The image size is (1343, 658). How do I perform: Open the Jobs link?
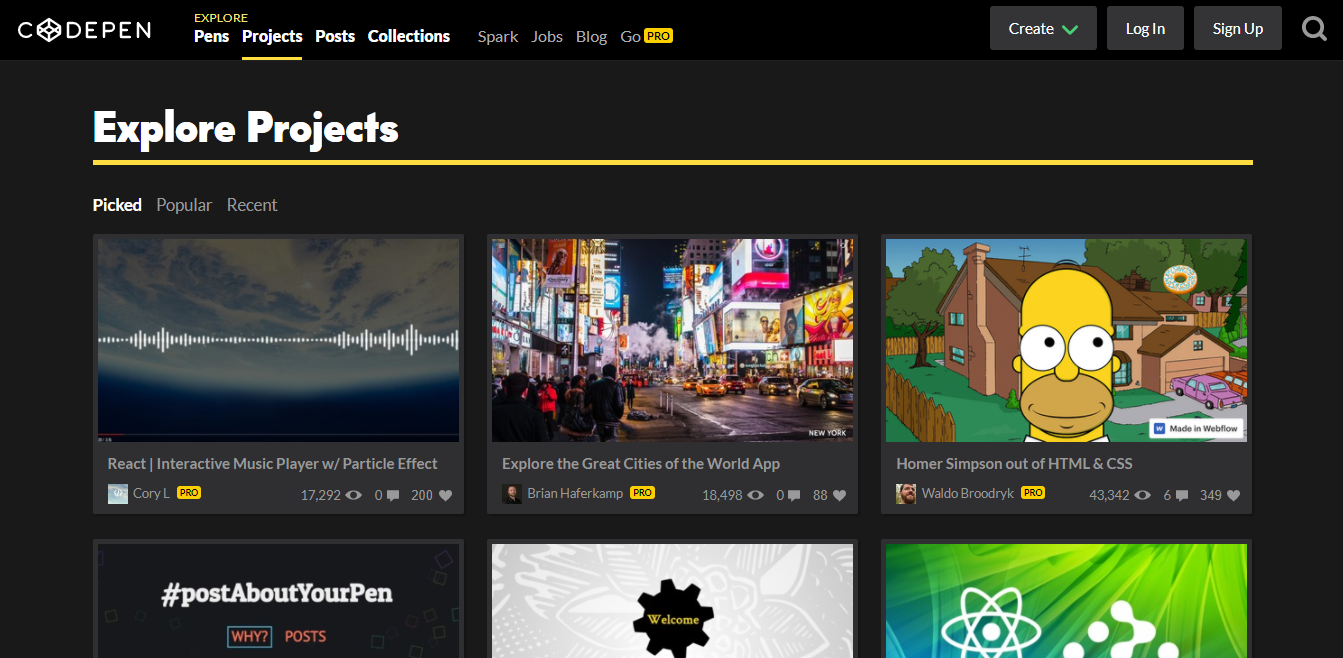[547, 37]
